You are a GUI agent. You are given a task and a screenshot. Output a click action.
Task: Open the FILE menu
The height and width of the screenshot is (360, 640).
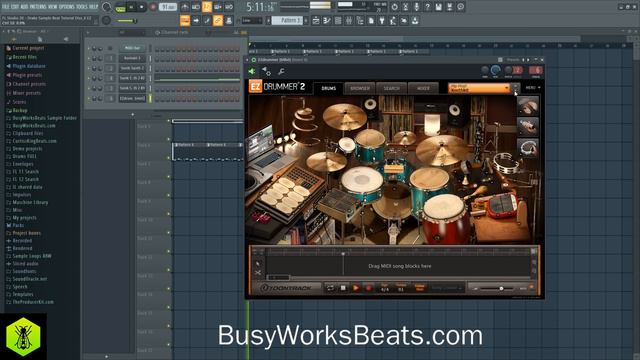(x=6, y=7)
